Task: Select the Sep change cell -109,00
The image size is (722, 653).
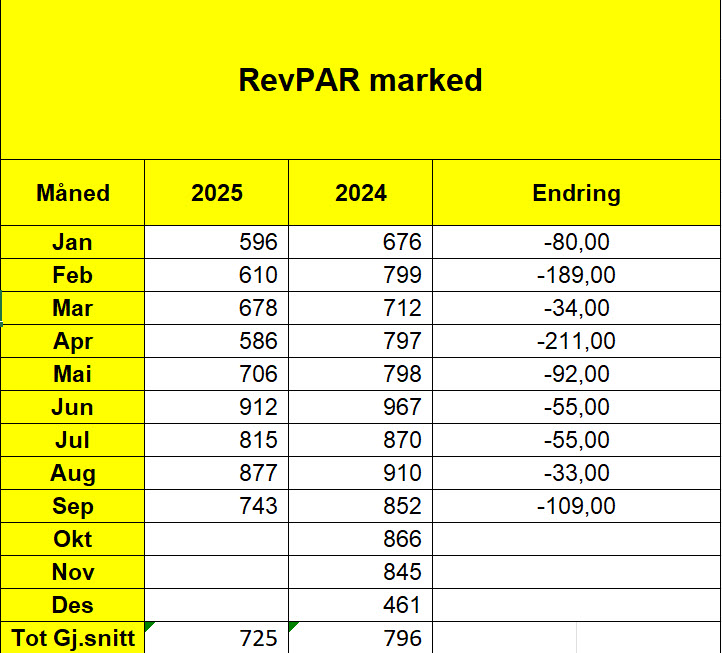Action: pyautogui.click(x=576, y=506)
